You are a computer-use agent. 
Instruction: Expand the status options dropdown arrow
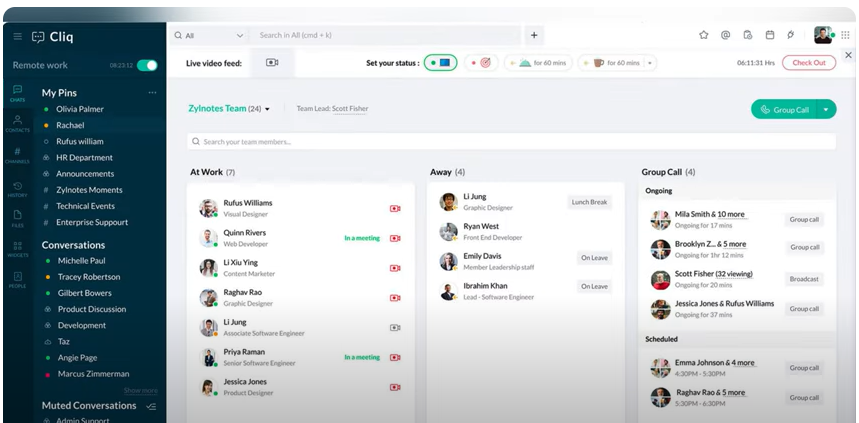click(x=650, y=62)
